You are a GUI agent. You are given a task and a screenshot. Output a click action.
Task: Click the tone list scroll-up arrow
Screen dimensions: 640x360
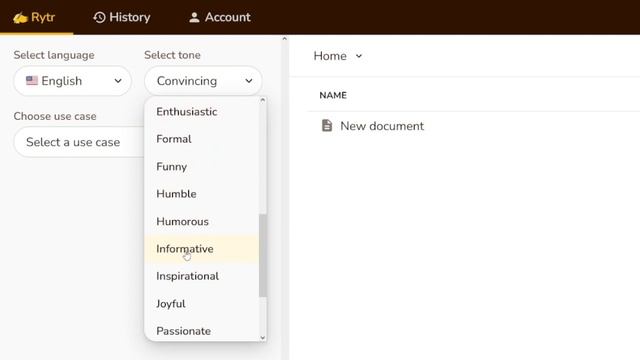point(262,100)
